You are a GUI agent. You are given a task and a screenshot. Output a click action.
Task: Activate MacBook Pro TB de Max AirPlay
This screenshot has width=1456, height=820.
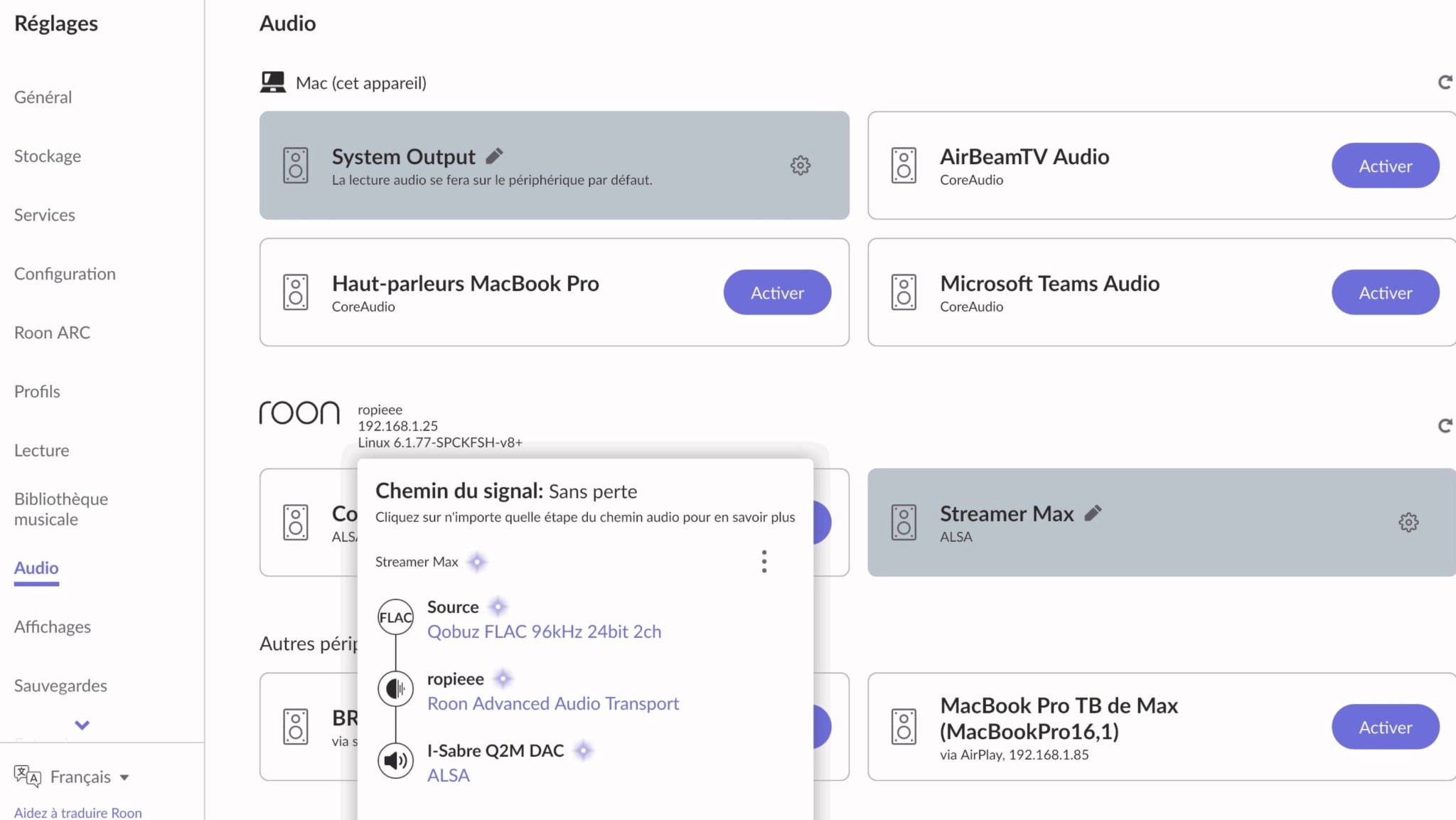1386,727
